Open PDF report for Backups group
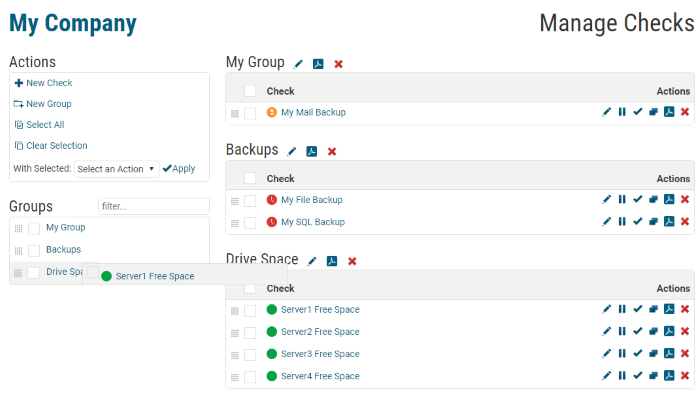 click(x=312, y=151)
